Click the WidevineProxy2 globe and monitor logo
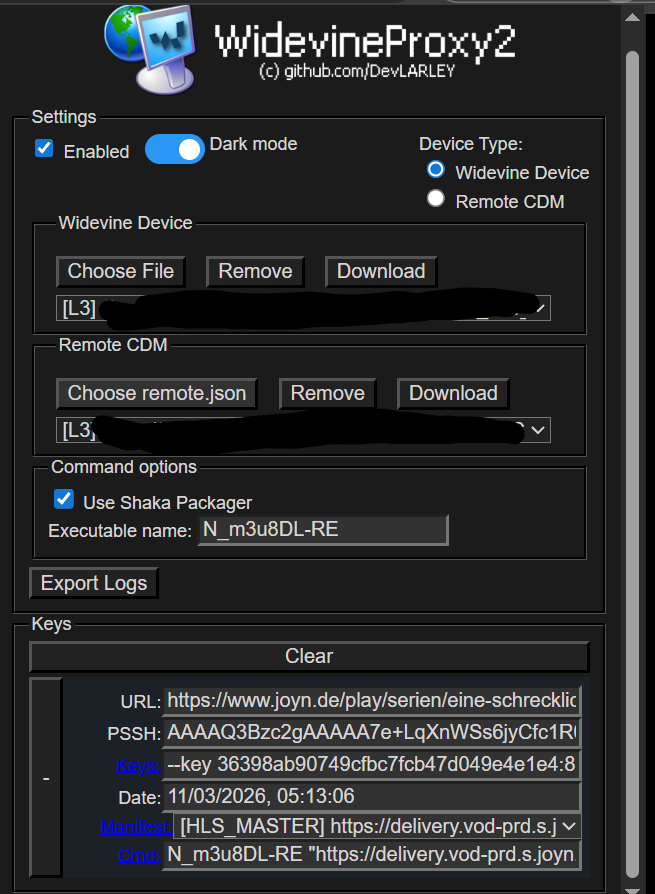This screenshot has height=894, width=655. click(151, 50)
